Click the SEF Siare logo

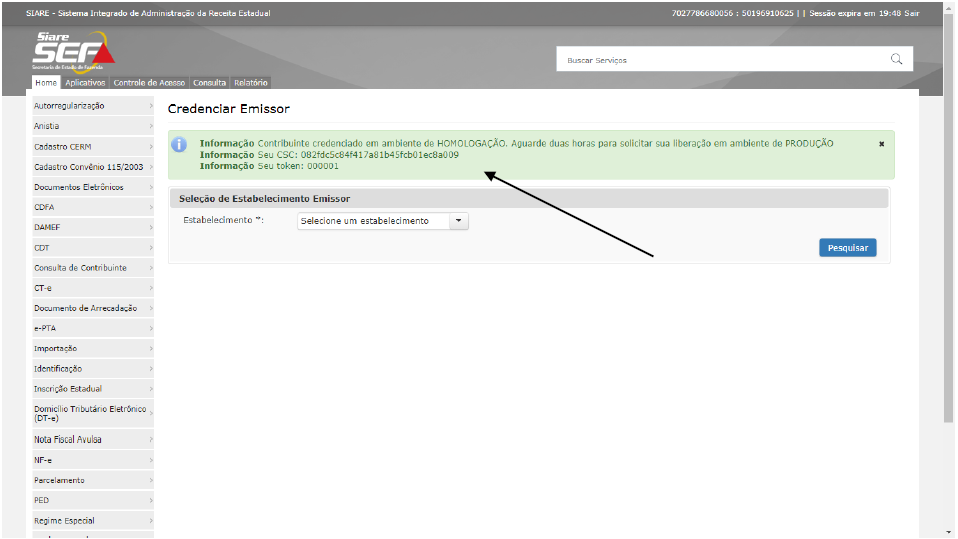point(74,52)
